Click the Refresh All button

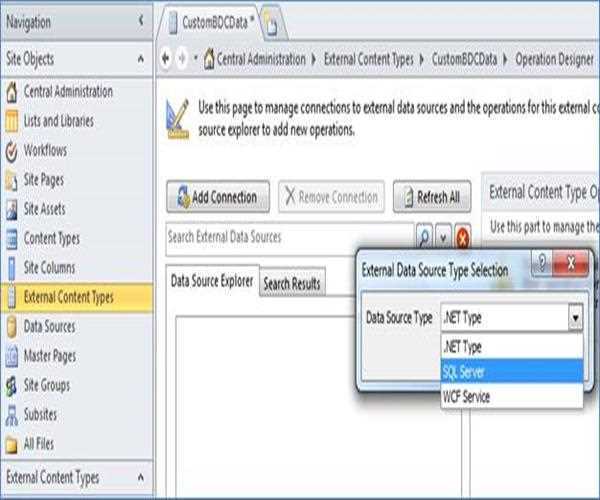coord(431,197)
